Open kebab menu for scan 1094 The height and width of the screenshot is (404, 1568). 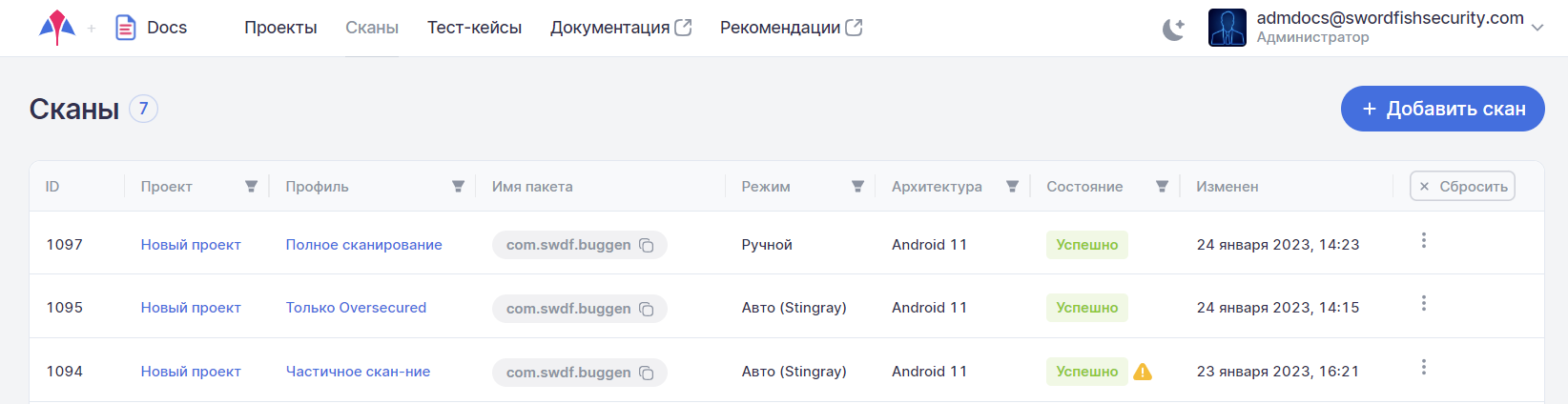coord(1423,368)
